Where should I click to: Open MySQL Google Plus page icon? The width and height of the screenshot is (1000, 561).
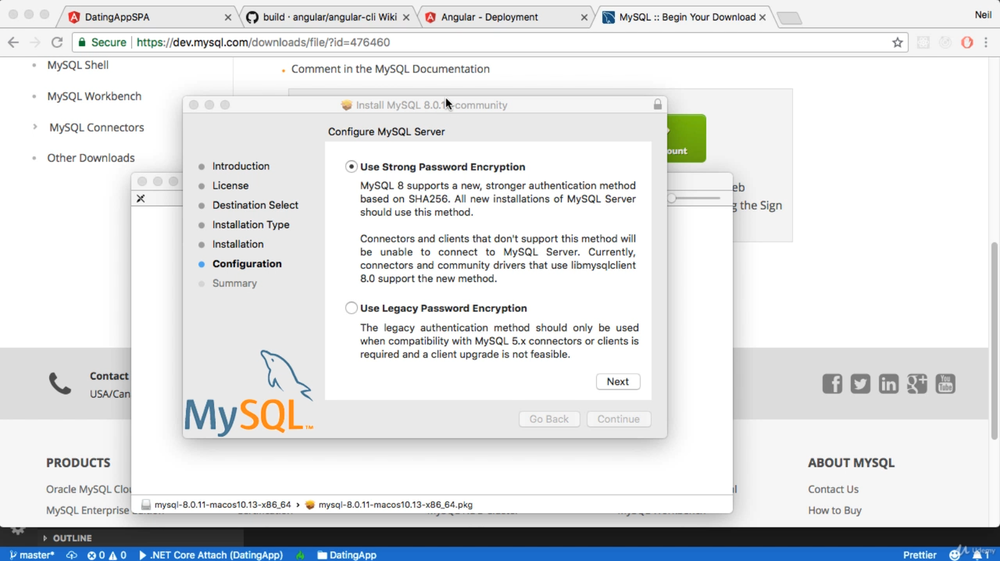point(917,384)
